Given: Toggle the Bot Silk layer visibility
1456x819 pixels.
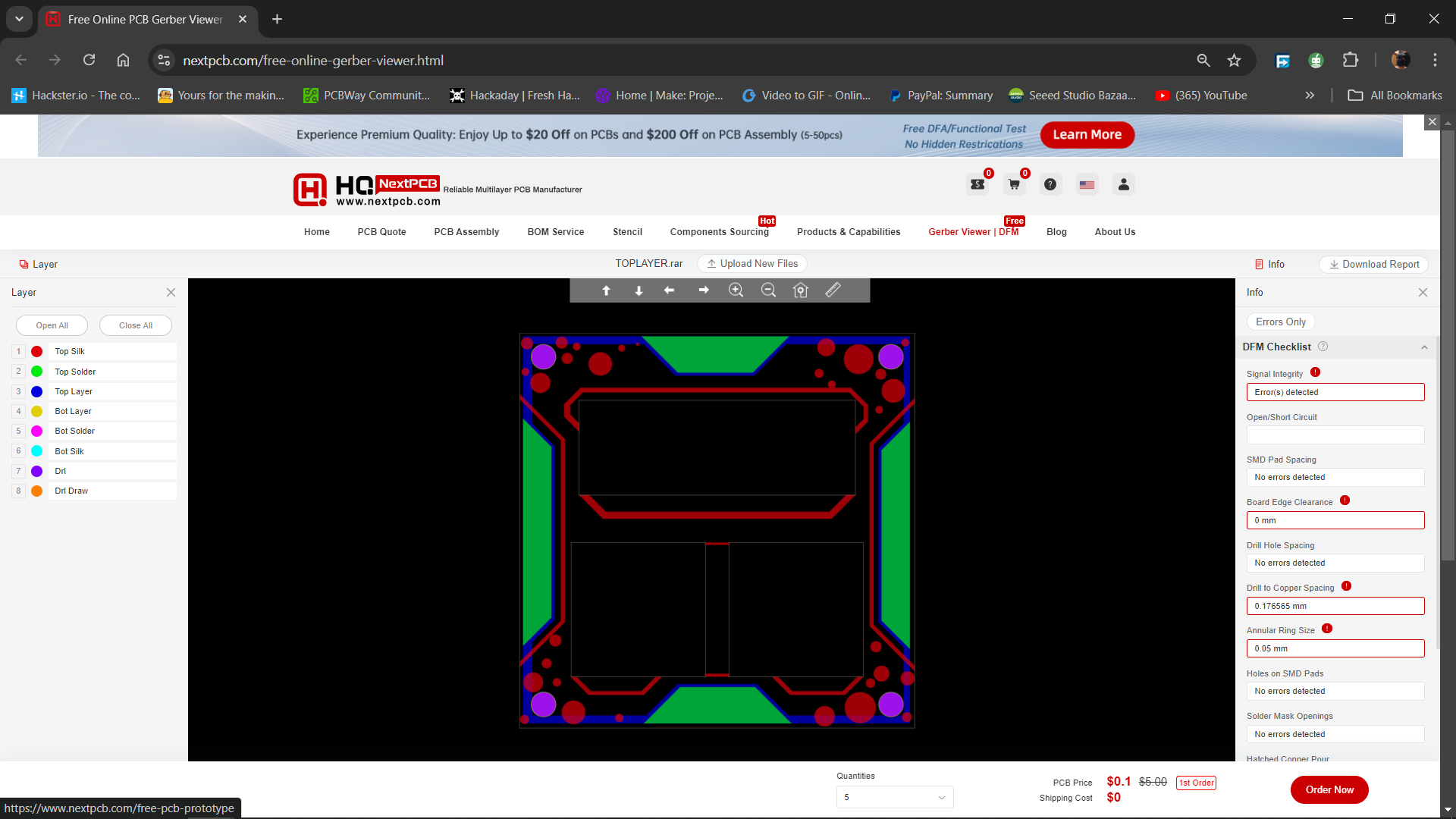Looking at the screenshot, I should pyautogui.click(x=36, y=451).
